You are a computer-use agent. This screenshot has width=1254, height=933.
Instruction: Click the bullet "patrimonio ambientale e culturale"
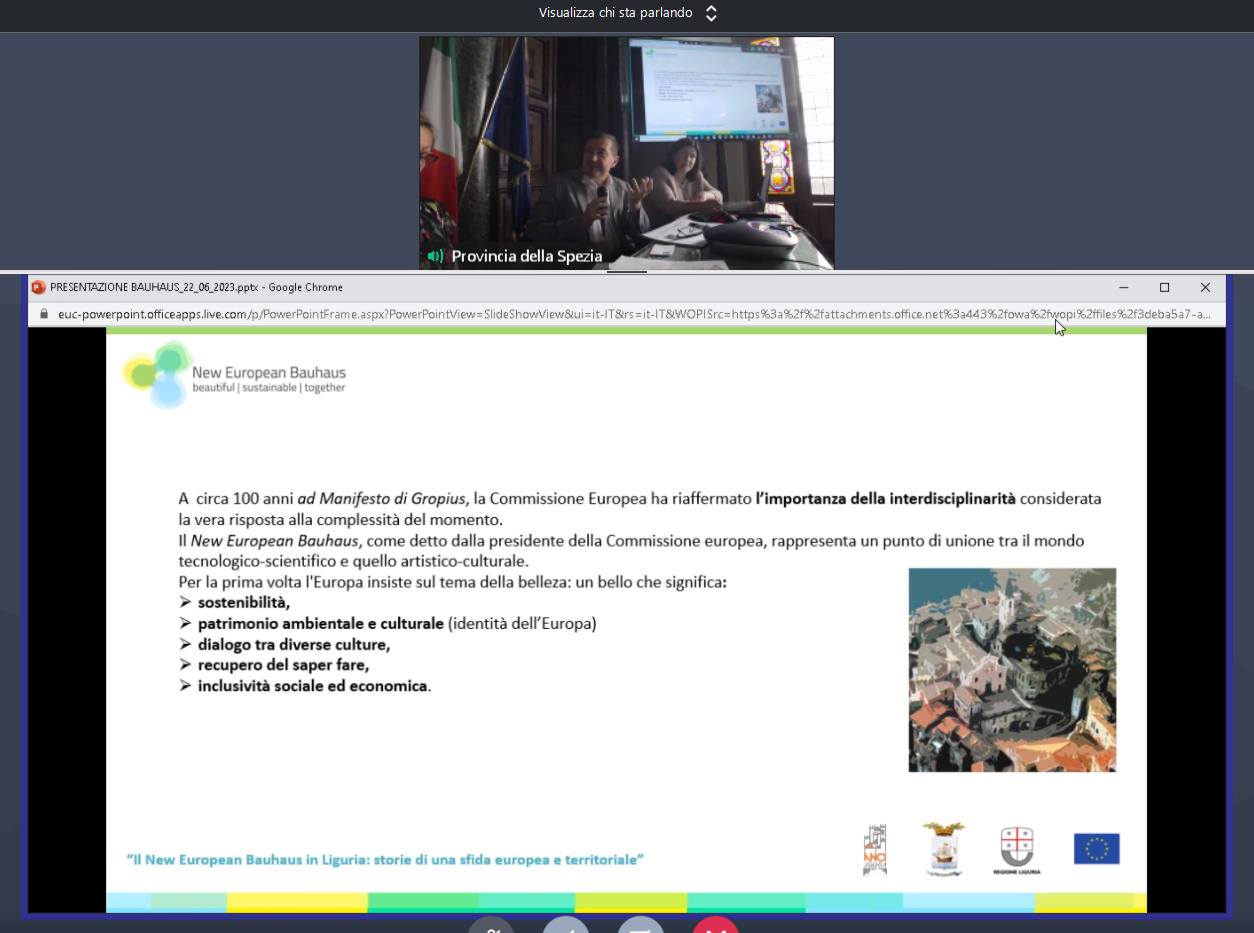pos(321,623)
